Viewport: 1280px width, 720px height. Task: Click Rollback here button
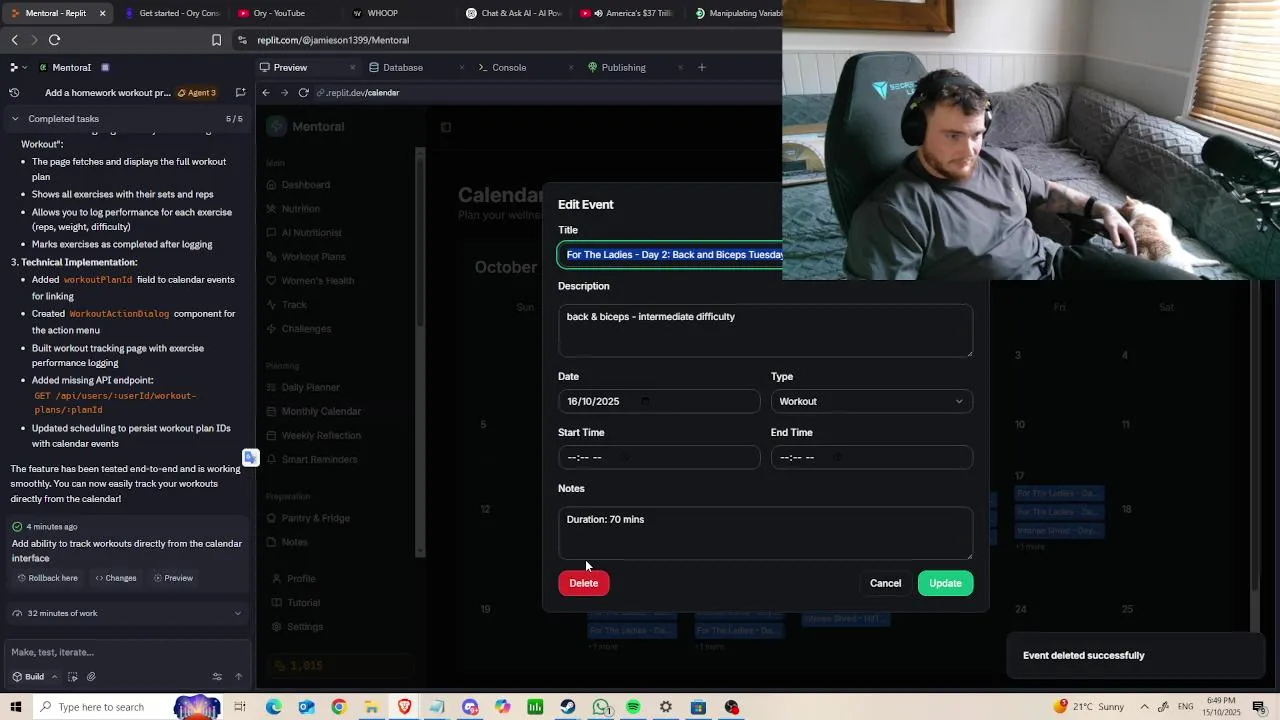coord(46,578)
